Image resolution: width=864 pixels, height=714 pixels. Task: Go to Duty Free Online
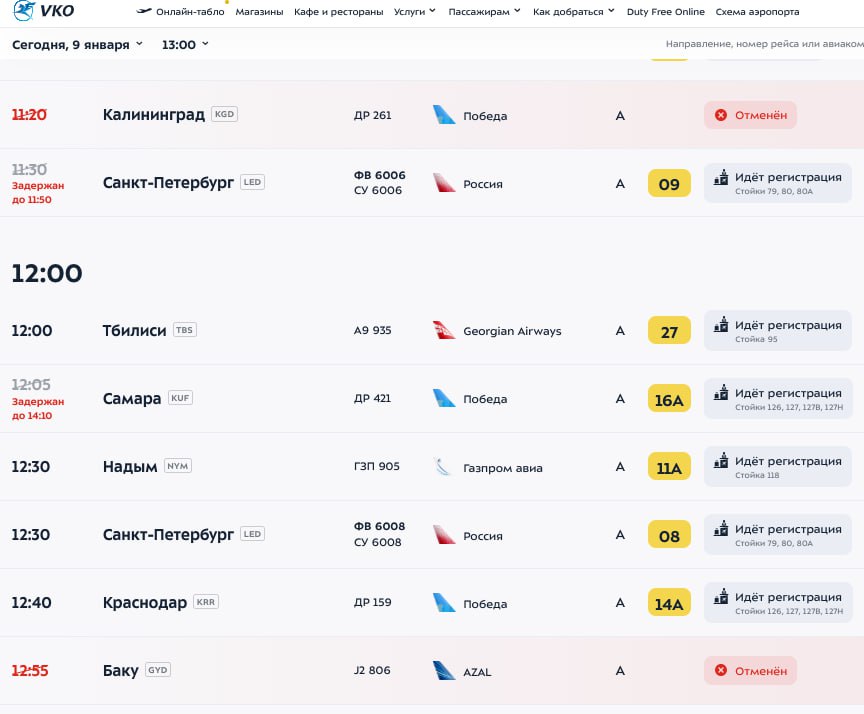[665, 12]
